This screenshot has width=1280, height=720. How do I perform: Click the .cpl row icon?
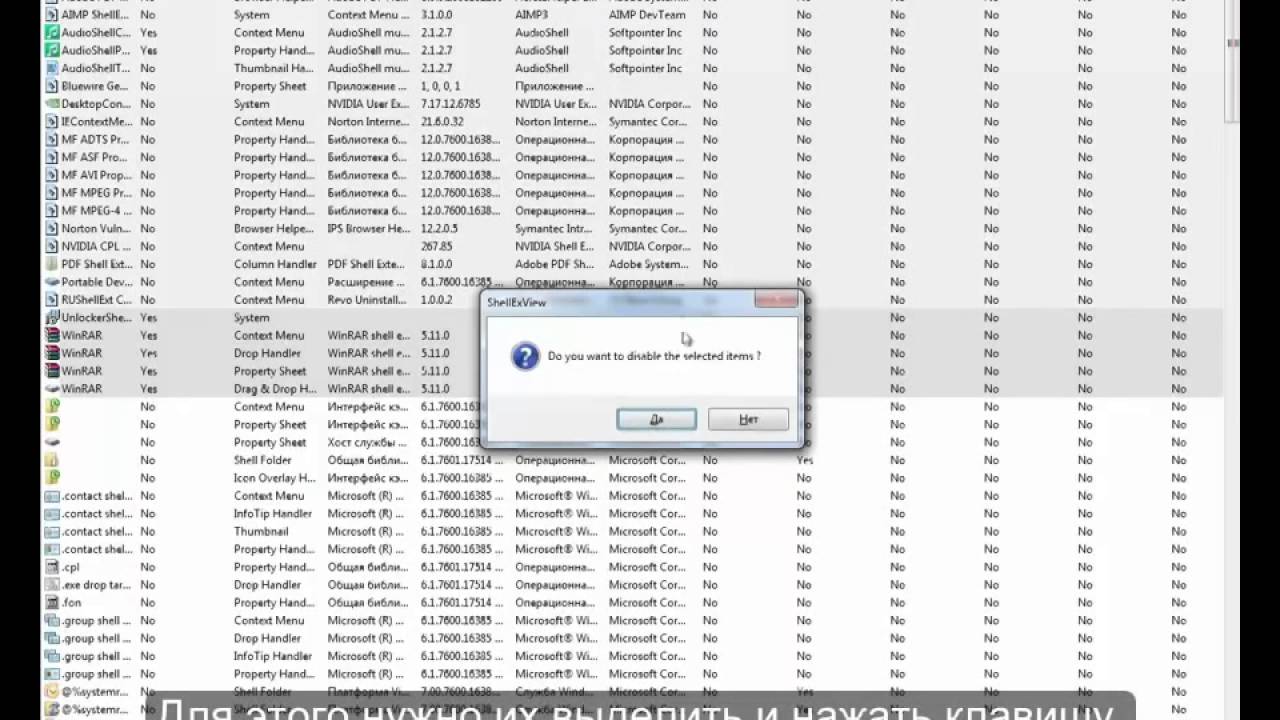pos(52,568)
